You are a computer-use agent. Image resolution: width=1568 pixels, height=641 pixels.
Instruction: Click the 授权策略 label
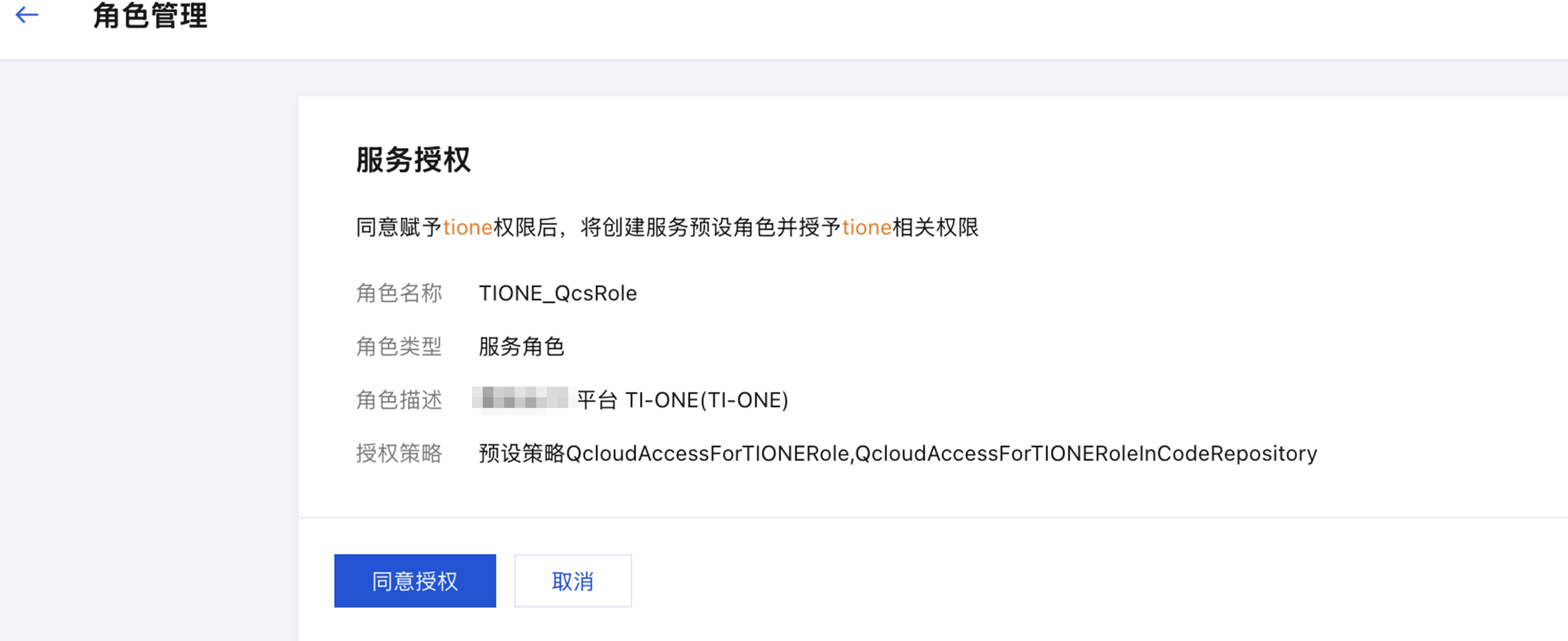pyautogui.click(x=399, y=454)
